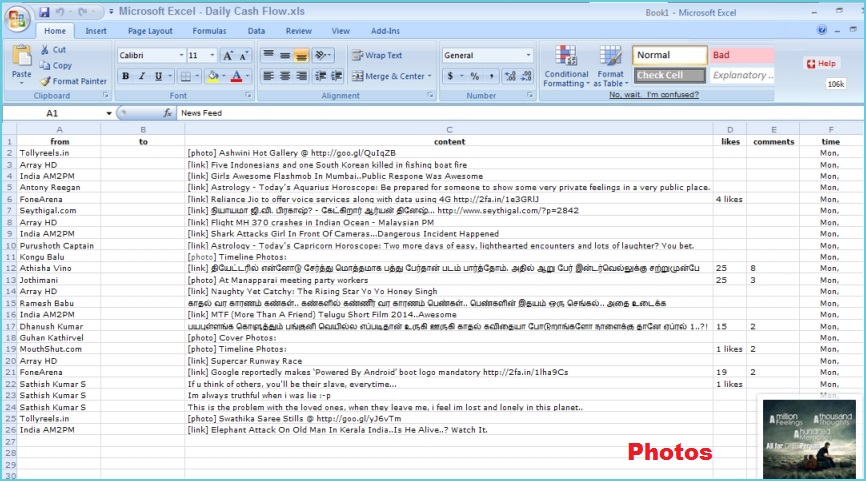Toggle Underline formatting
This screenshot has width=866, height=481.
[159, 76]
